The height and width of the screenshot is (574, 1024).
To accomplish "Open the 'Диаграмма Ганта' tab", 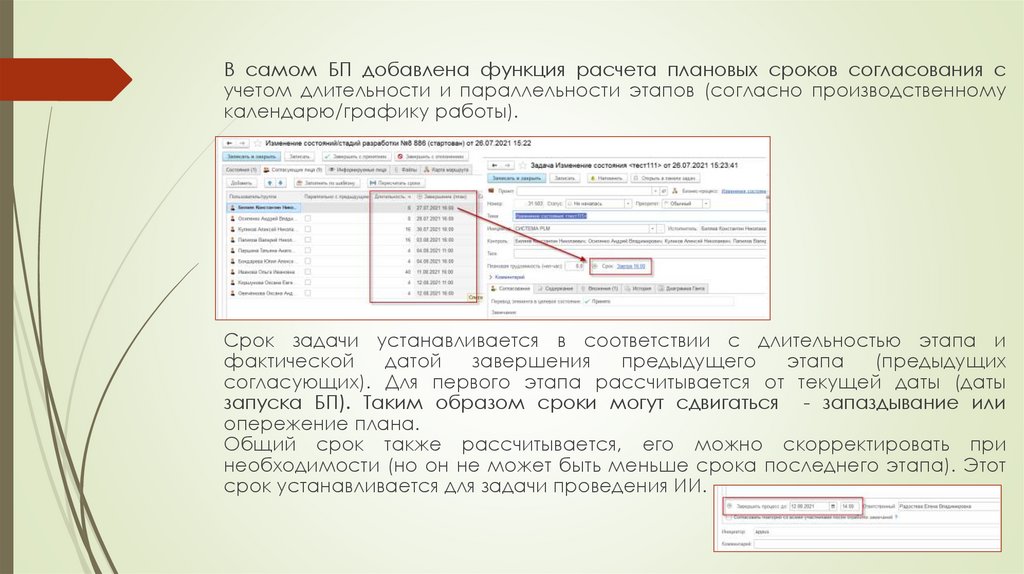I will [682, 289].
